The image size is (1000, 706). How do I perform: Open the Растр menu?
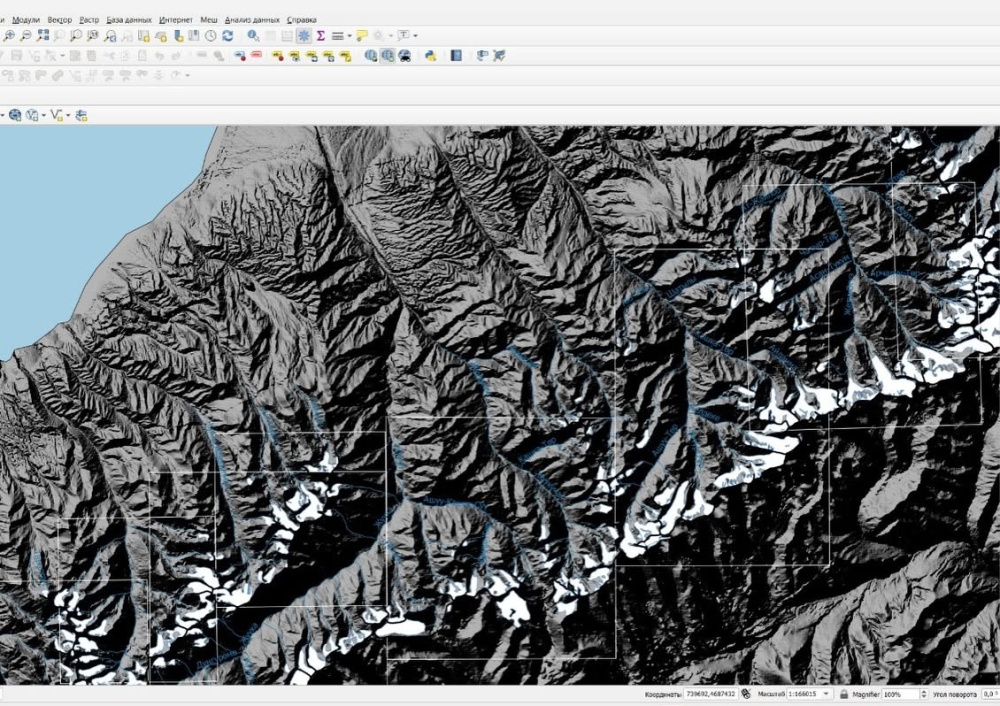point(89,20)
